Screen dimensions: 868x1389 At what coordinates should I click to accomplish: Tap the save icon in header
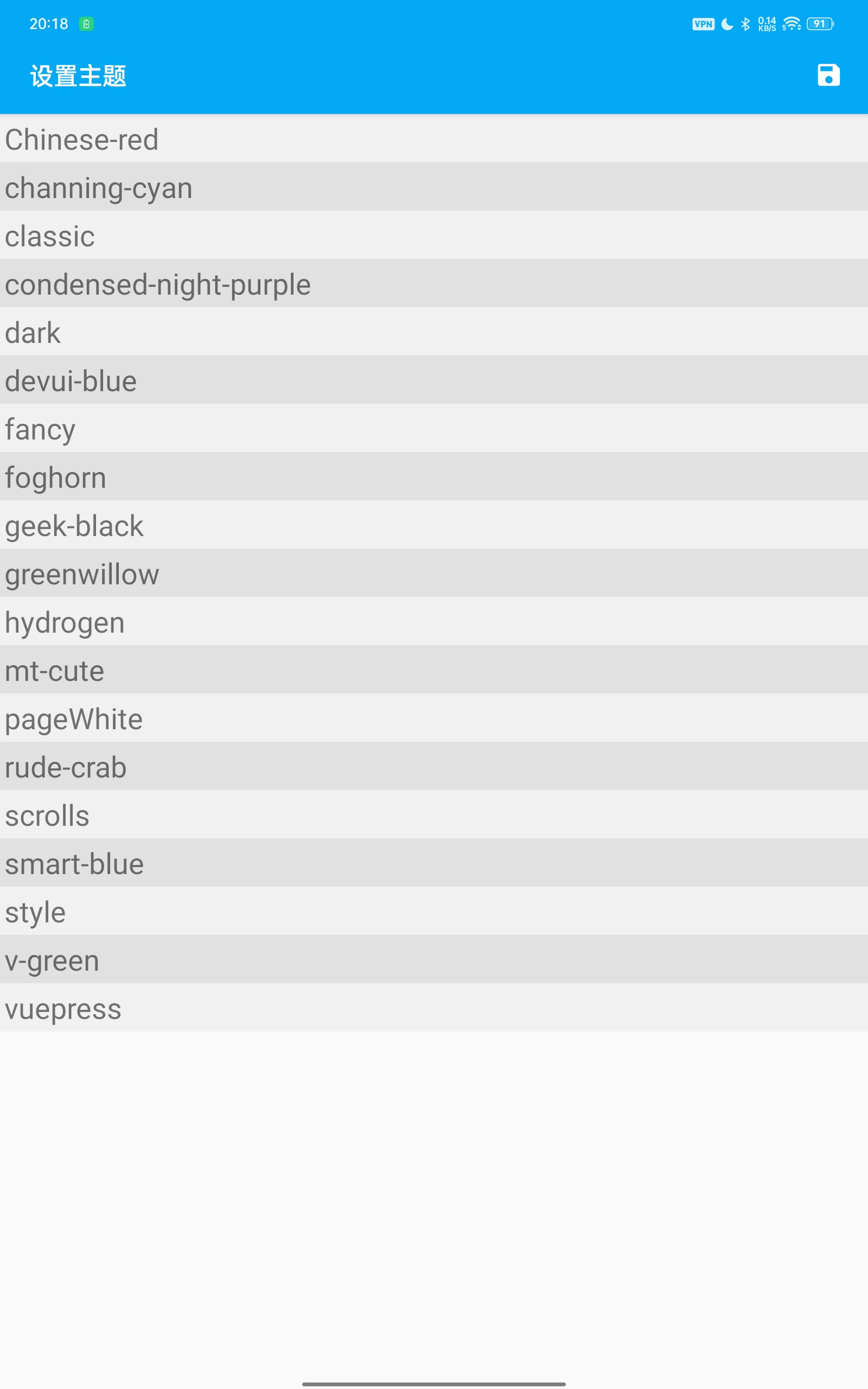(x=828, y=75)
